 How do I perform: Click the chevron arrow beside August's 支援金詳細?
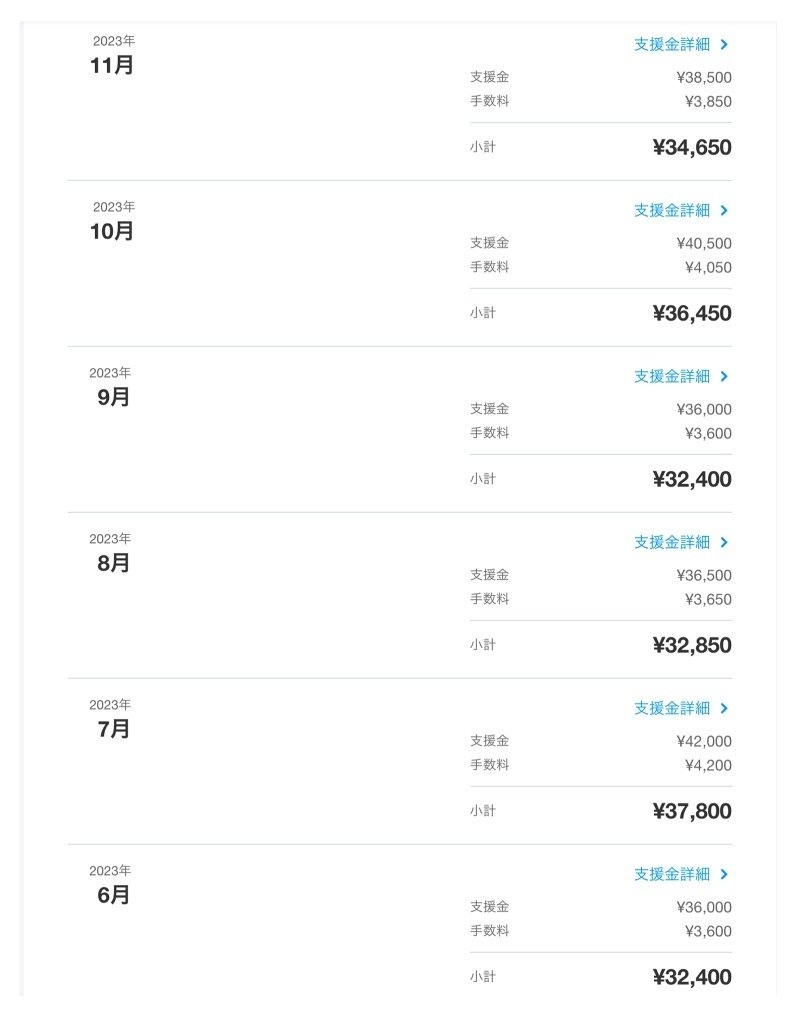[724, 542]
